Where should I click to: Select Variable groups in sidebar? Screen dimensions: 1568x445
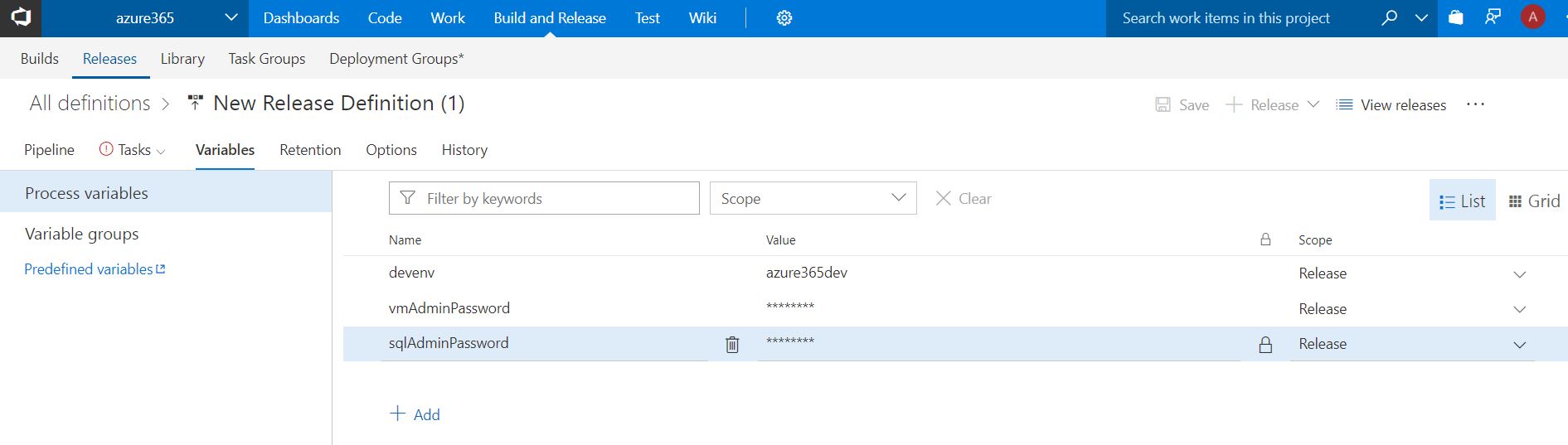(82, 234)
